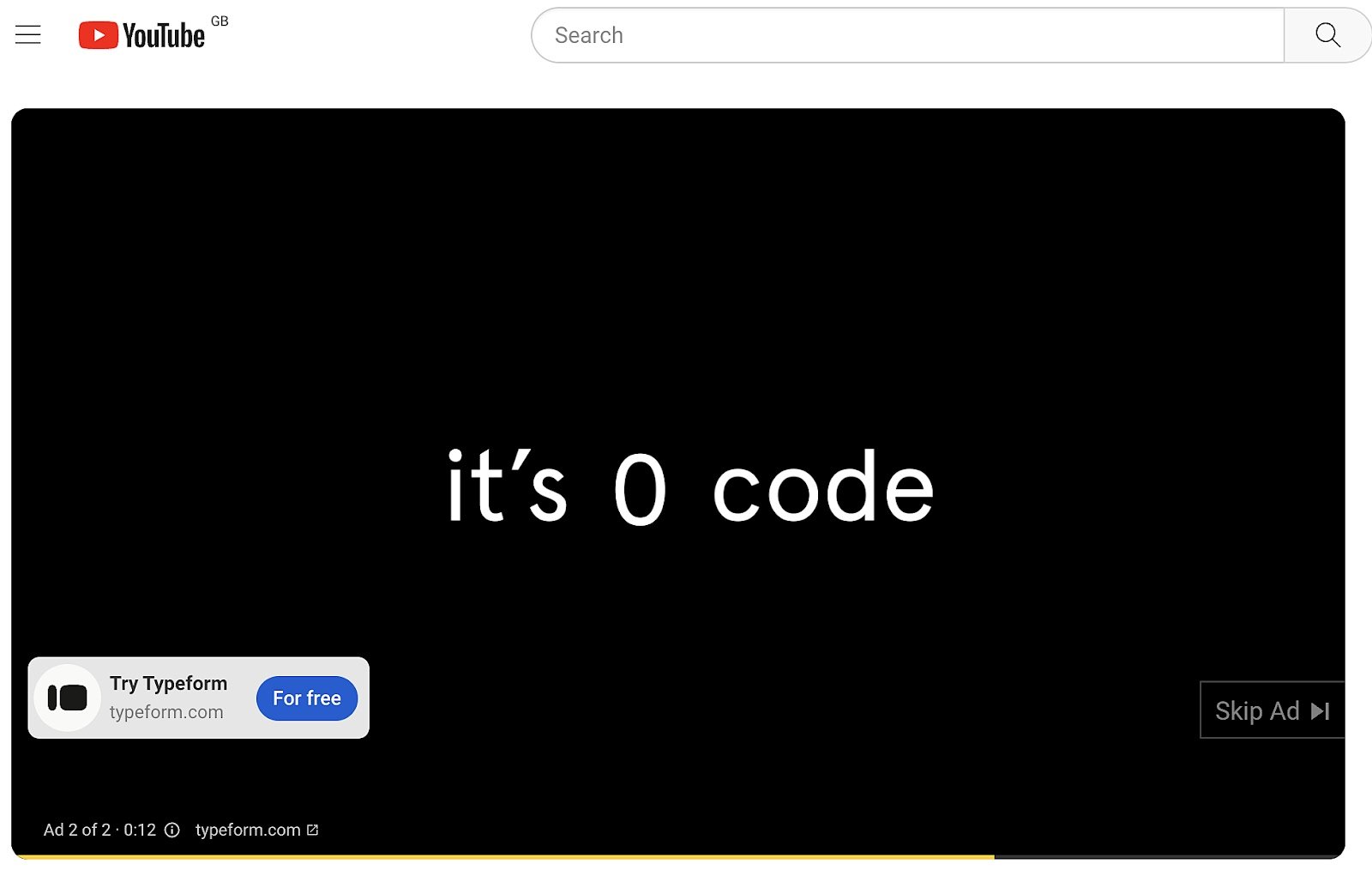Click the red play icon in the YouTube logo
The image size is (1372, 870).
pyautogui.click(x=99, y=34)
